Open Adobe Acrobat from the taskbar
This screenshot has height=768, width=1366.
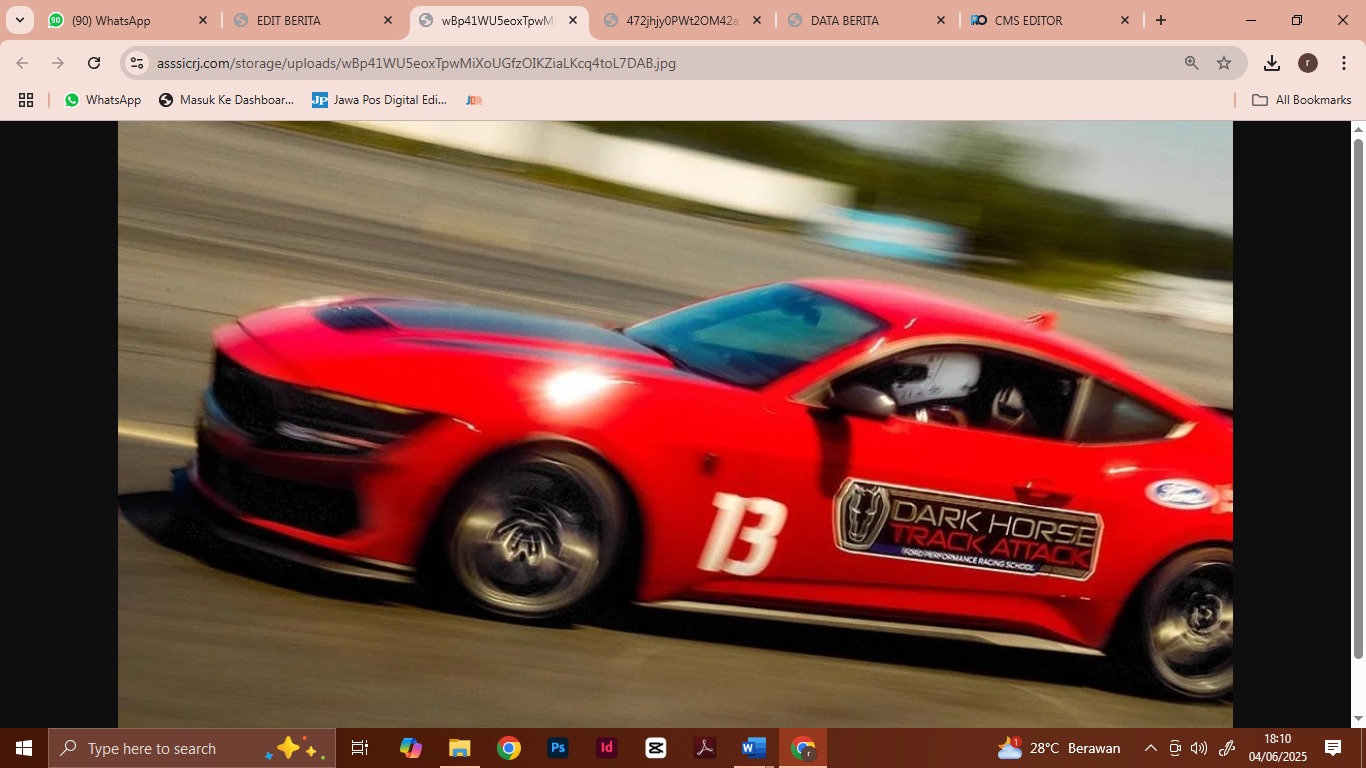(x=705, y=748)
